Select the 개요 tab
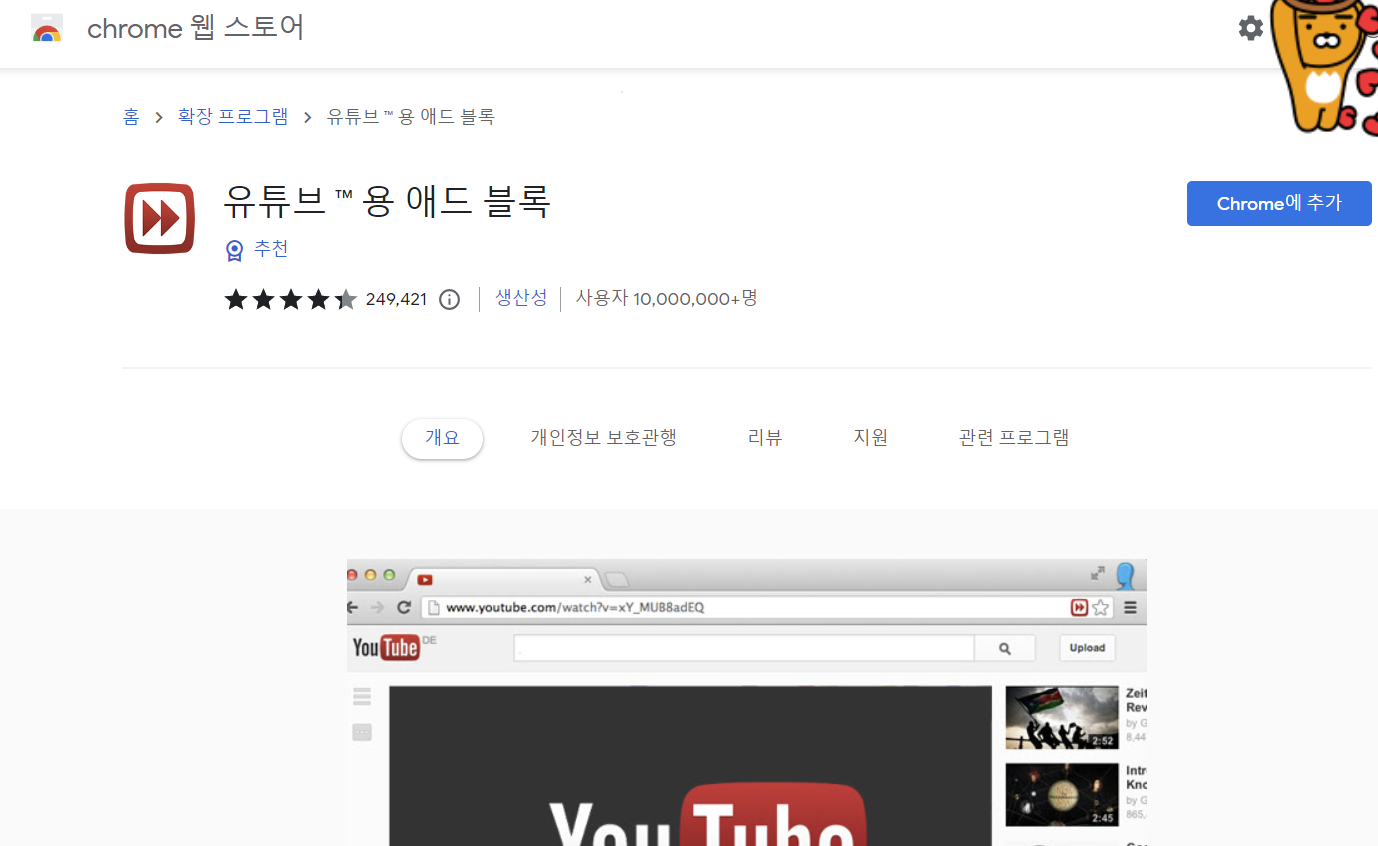The height and width of the screenshot is (846, 1378). pyautogui.click(x=442, y=438)
